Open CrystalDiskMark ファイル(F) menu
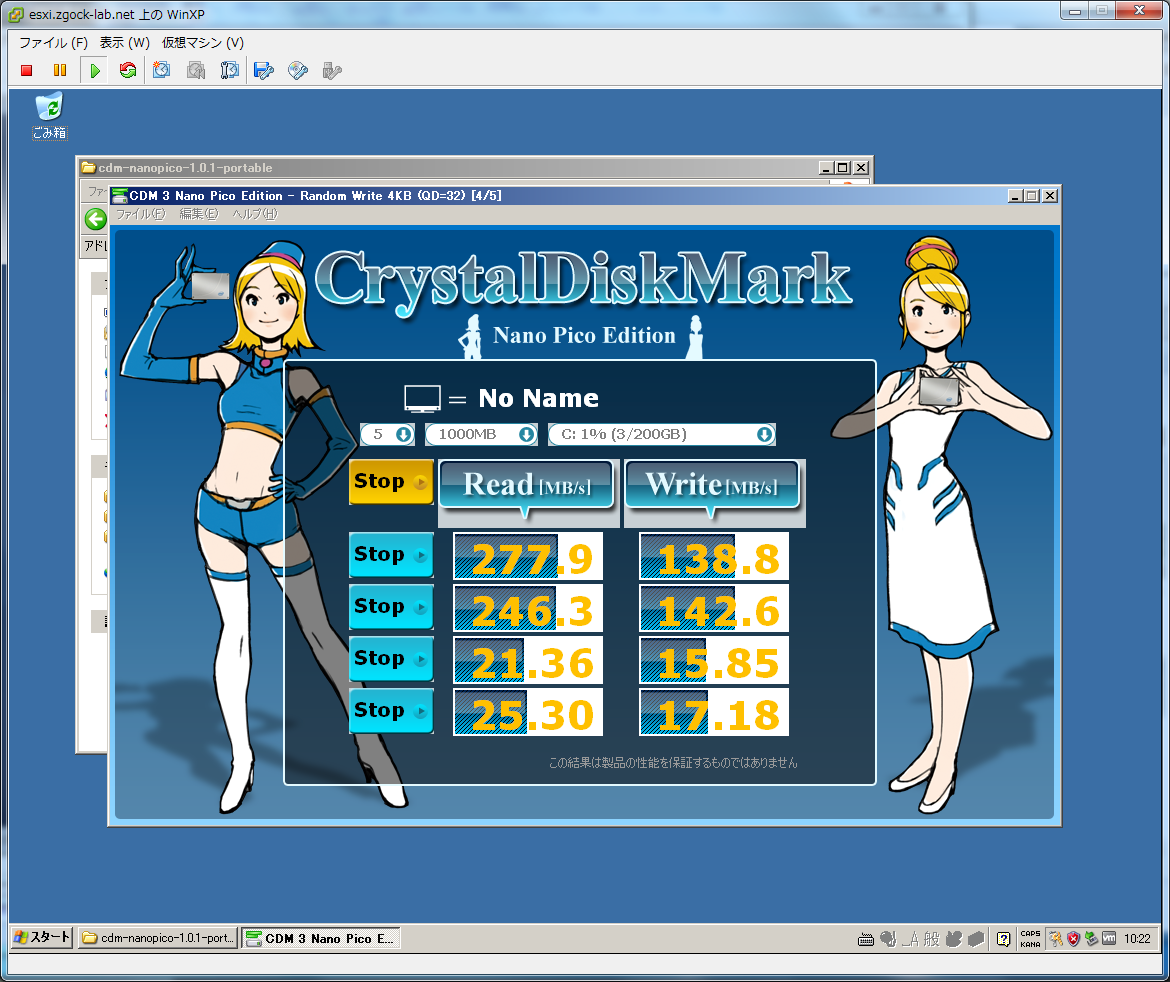This screenshot has width=1170, height=982. pos(141,214)
